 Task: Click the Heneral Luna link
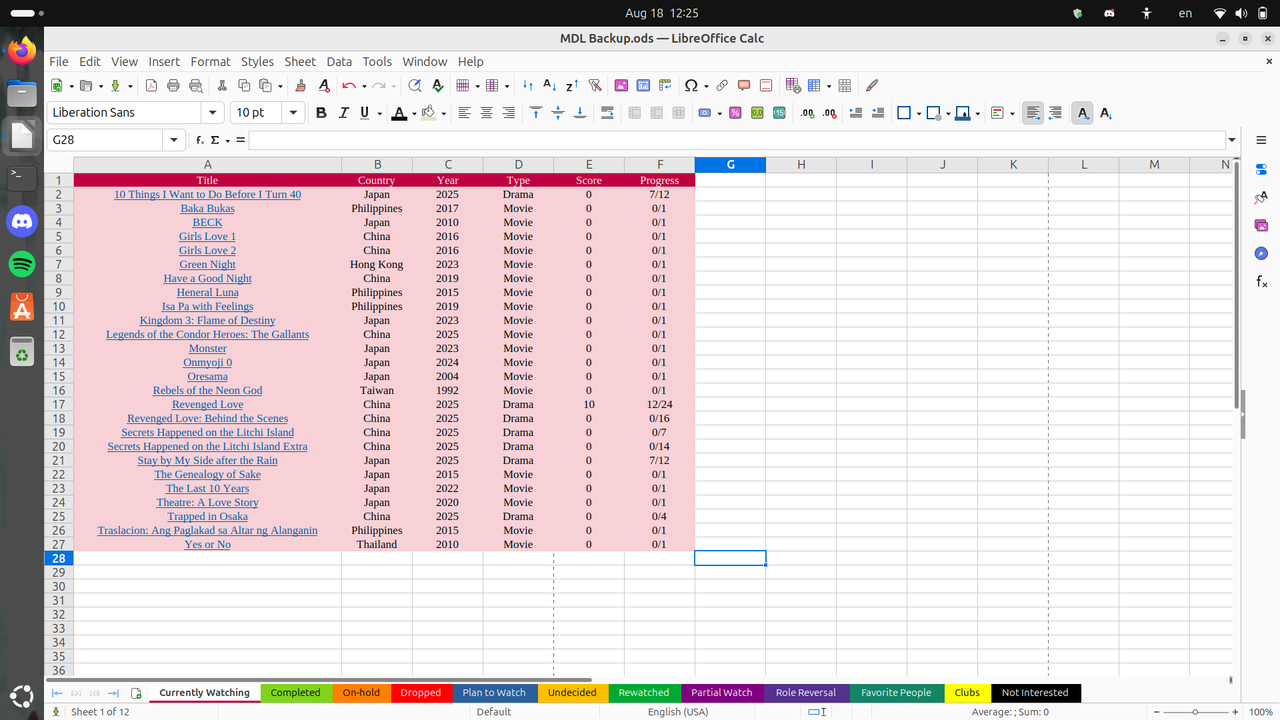(207, 292)
